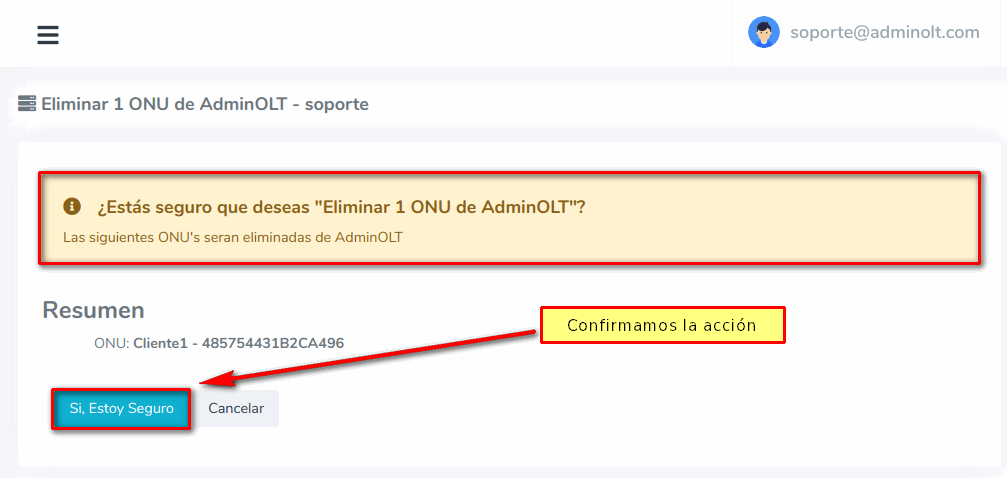Click the empty space in the top header bar

pyautogui.click(x=400, y=34)
